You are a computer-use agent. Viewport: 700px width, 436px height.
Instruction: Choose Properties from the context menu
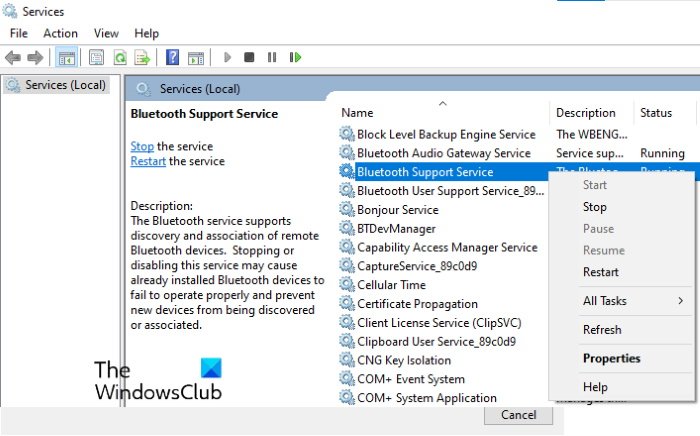point(611,359)
